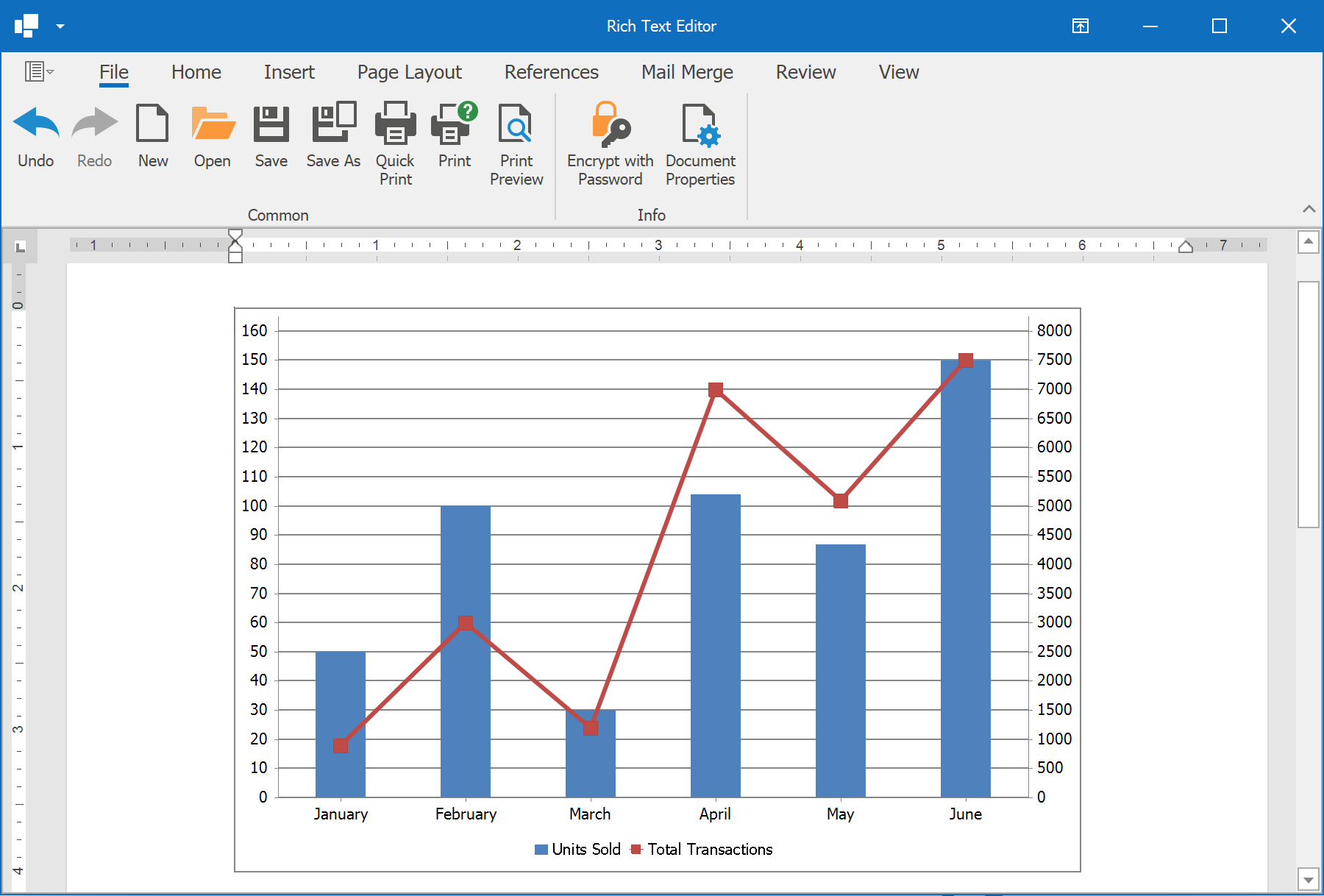Save the document with the Save icon
Screen dimensions: 1324x896
[271, 124]
